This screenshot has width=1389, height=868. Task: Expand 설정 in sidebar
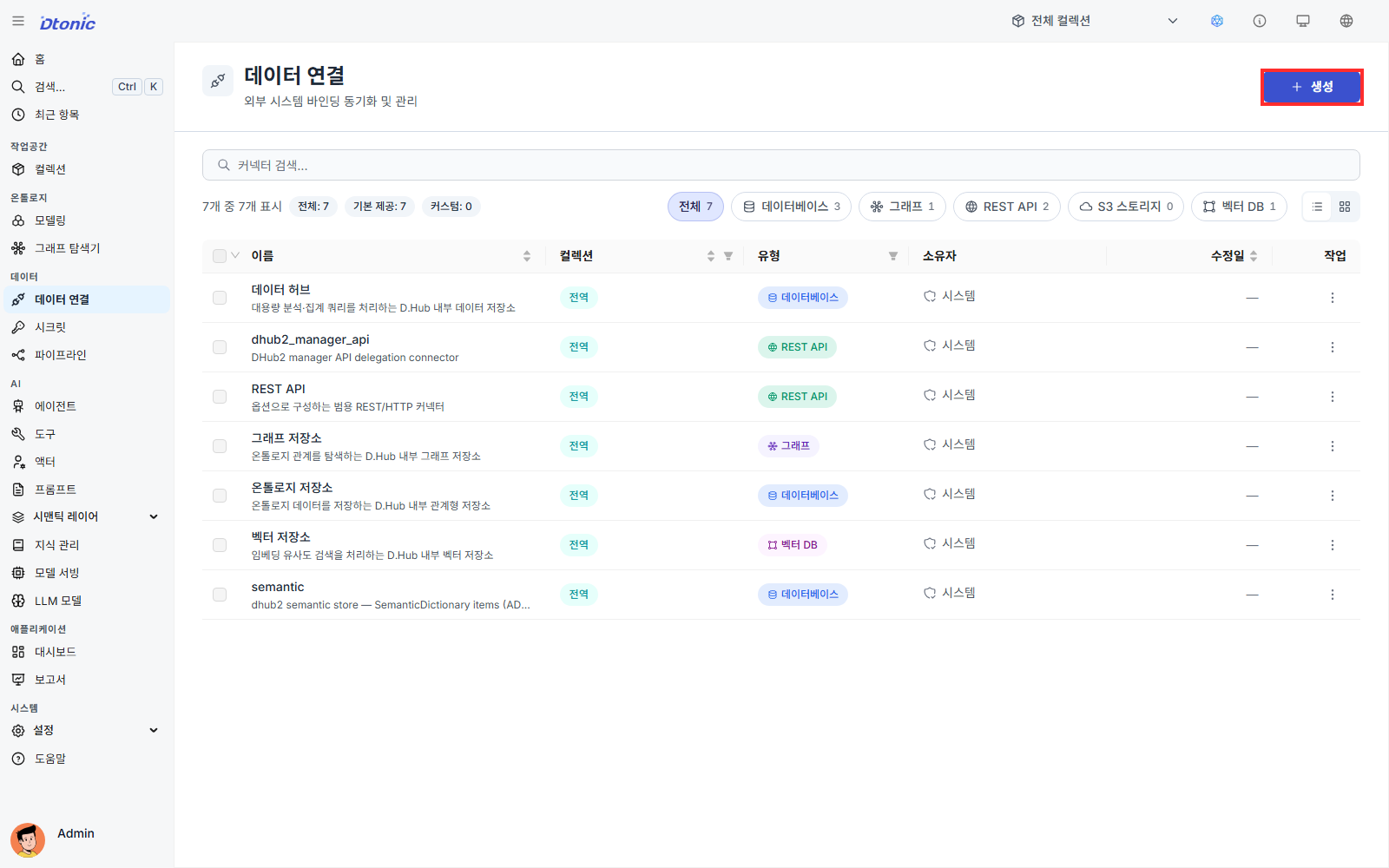87,731
